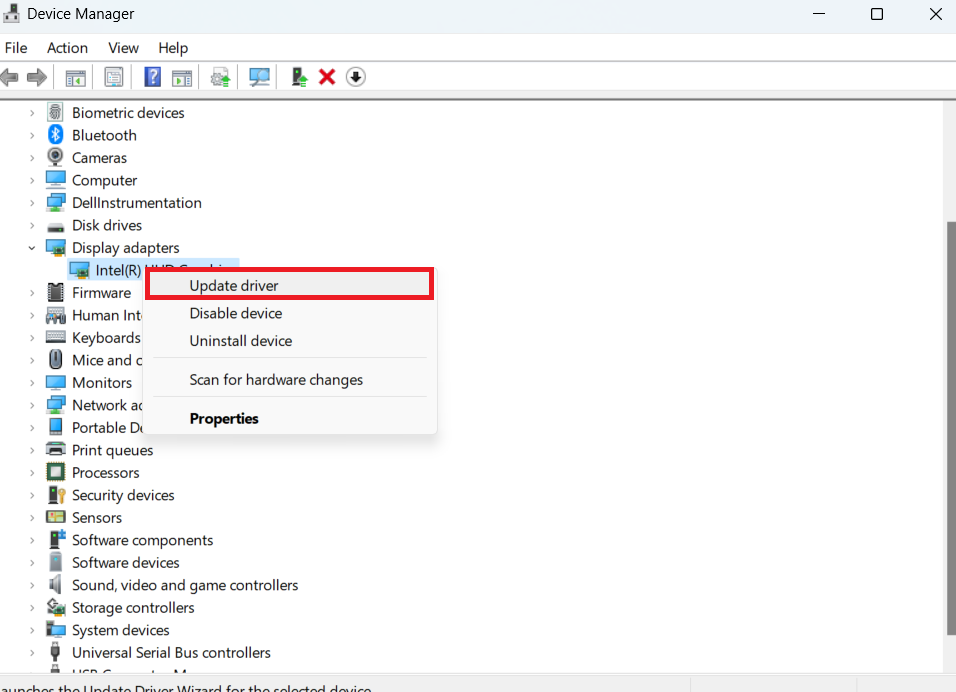Select the Network adapters row

(x=107, y=405)
